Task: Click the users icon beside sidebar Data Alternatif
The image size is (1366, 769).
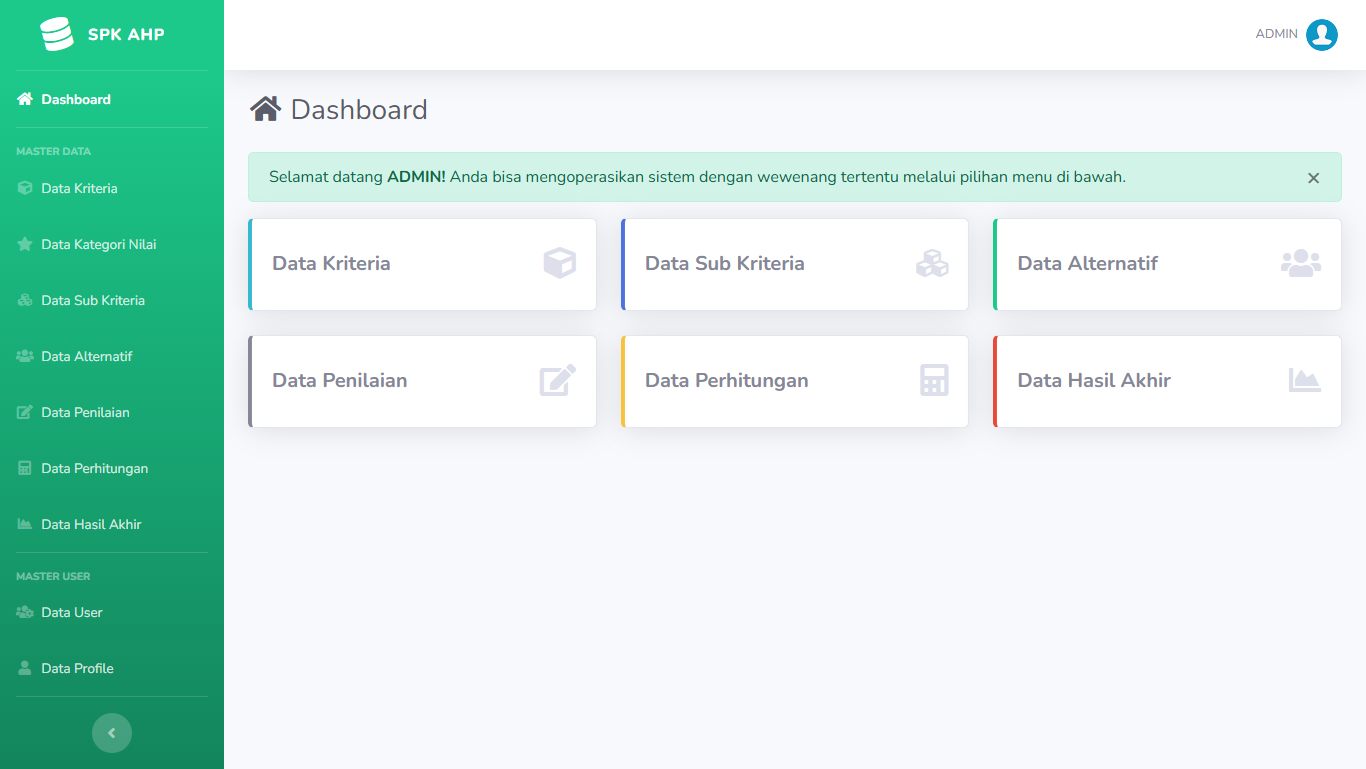Action: 25,356
